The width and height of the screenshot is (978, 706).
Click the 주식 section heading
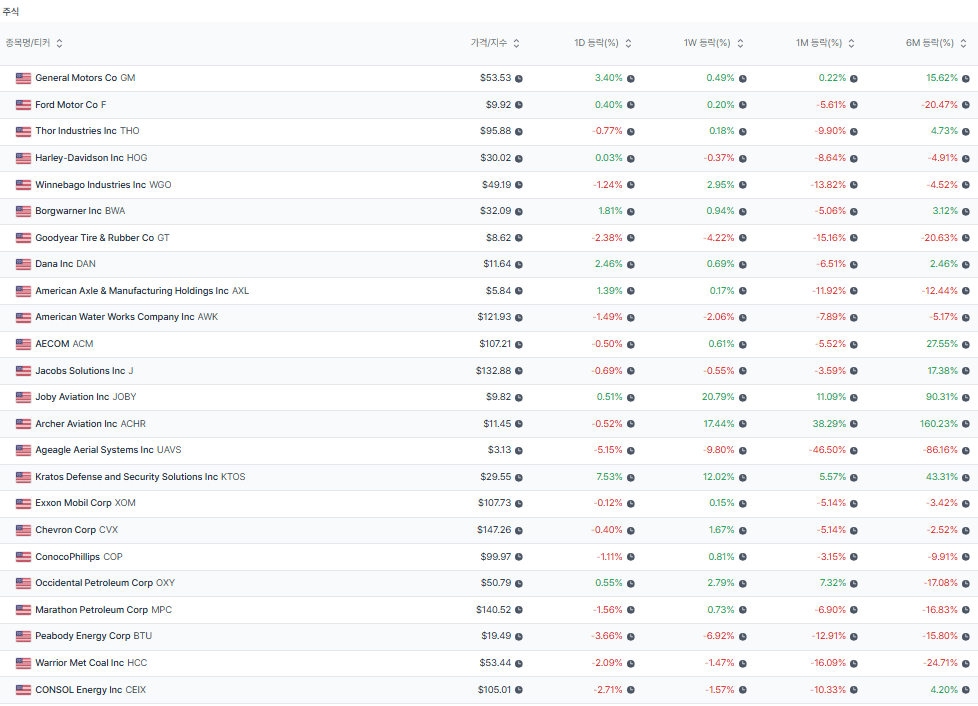pos(11,11)
